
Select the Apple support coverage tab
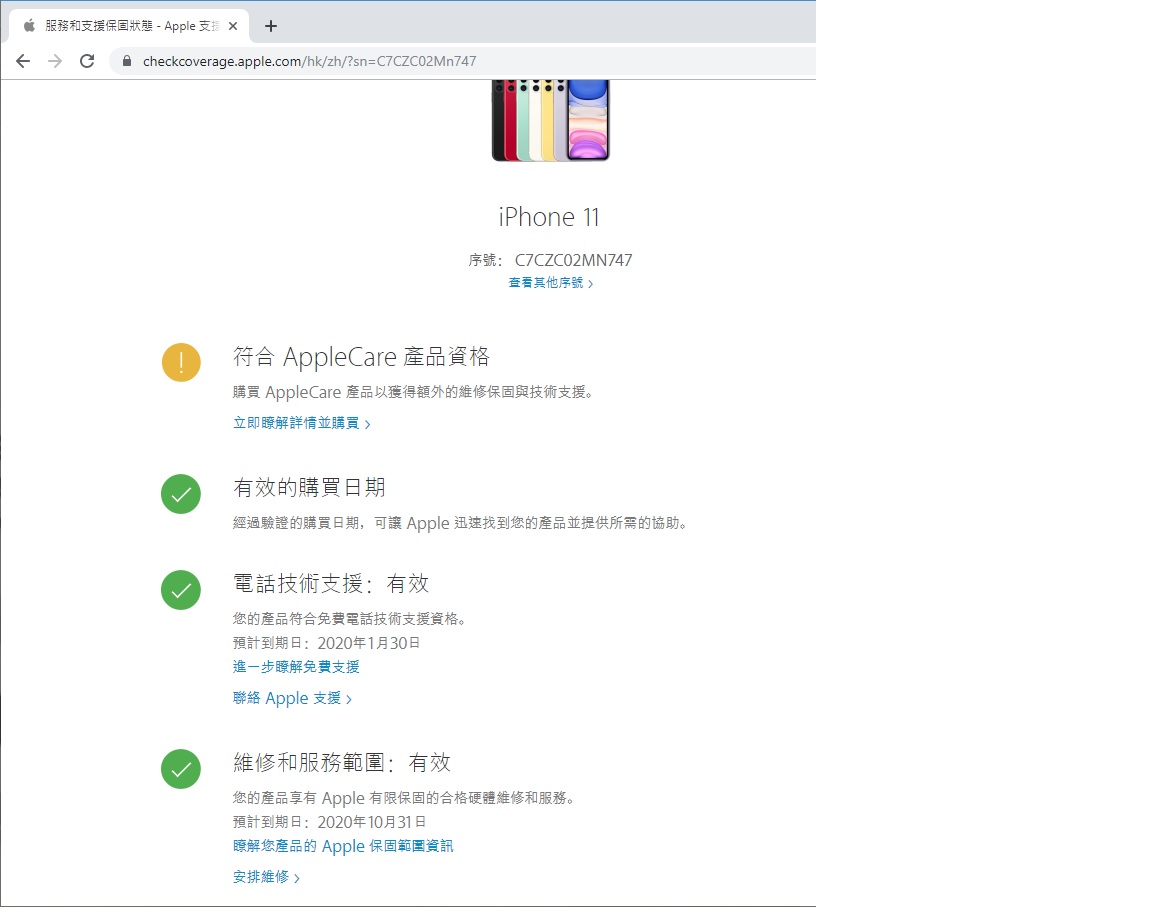pos(129,26)
